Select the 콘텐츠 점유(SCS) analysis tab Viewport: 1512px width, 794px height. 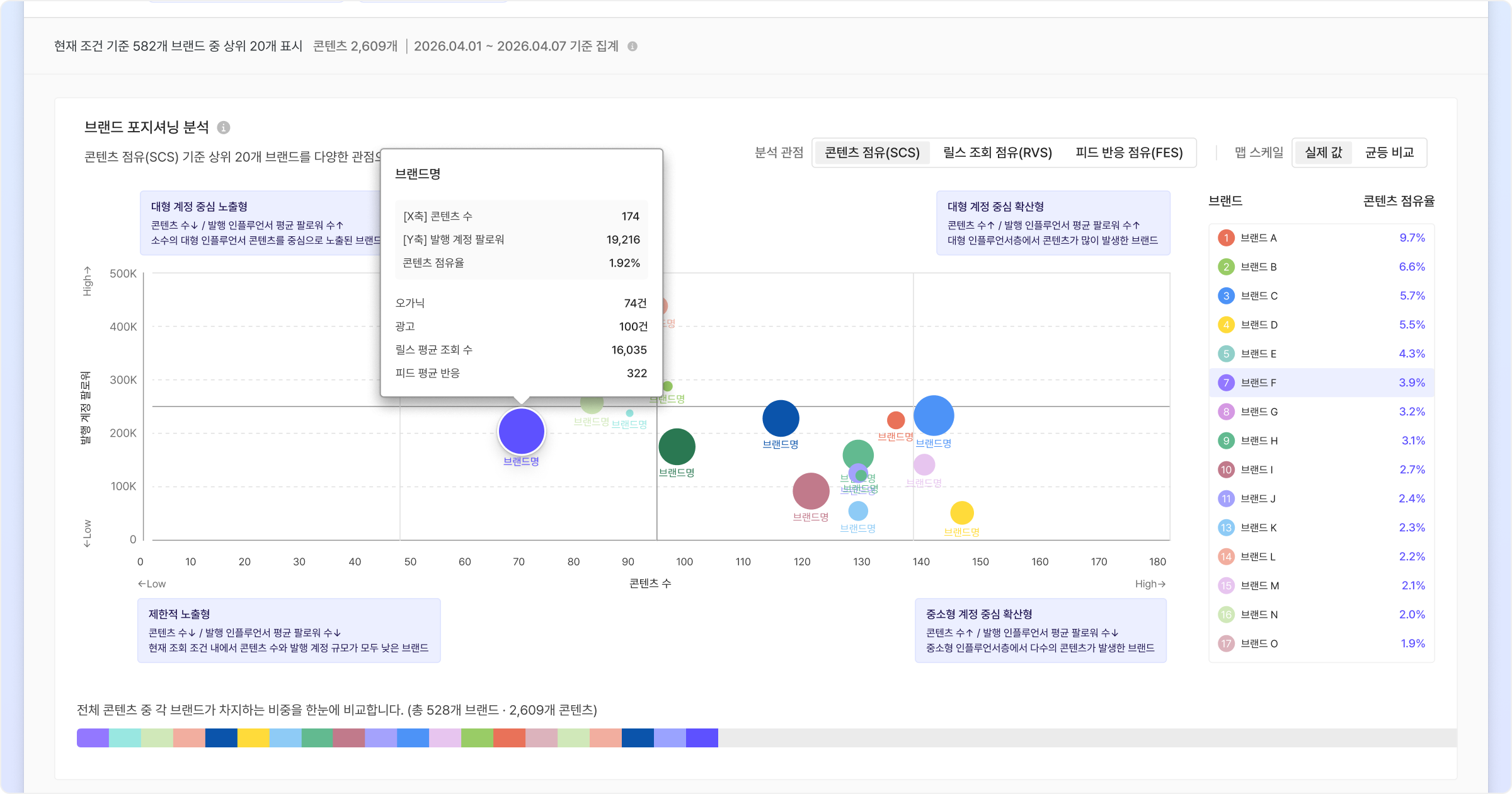tap(872, 153)
